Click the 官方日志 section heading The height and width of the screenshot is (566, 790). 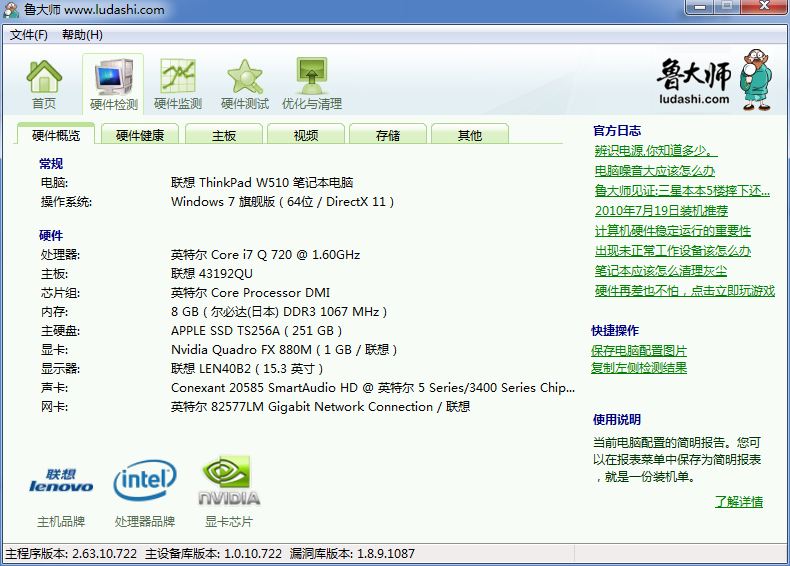tap(617, 131)
